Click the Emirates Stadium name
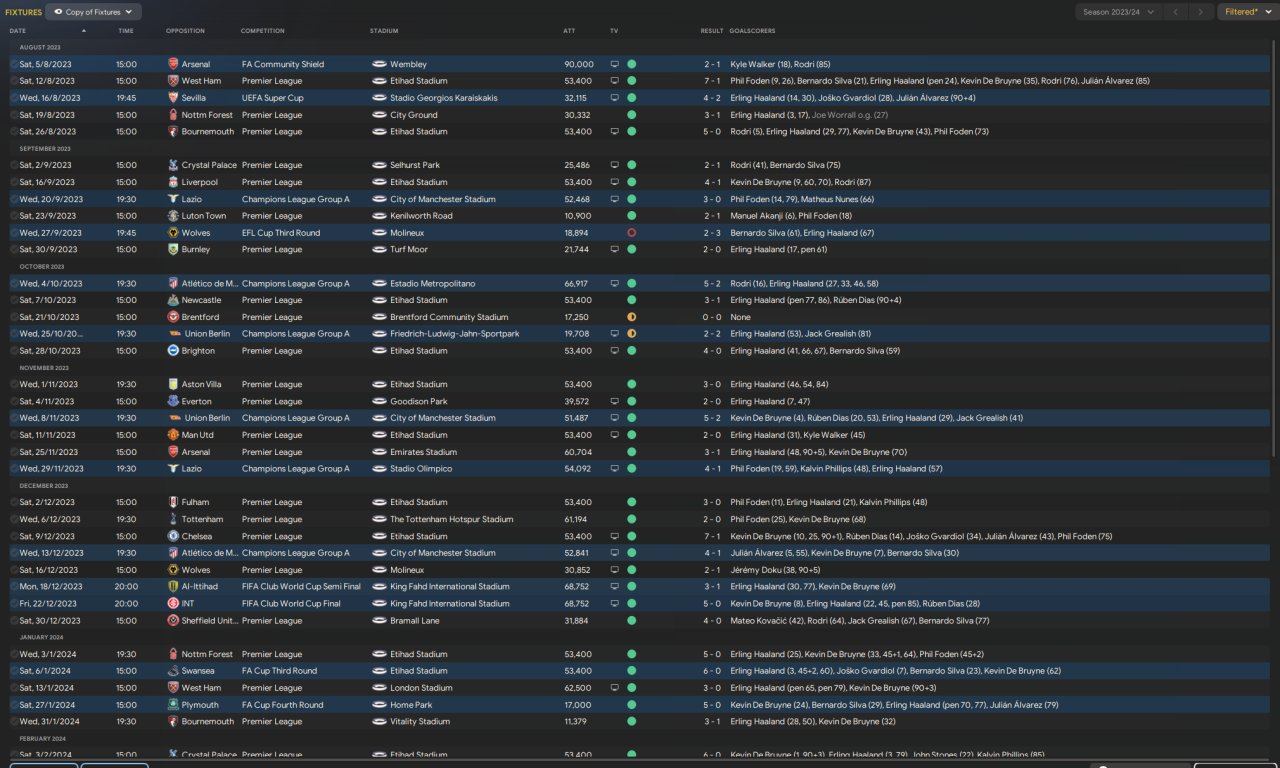Image resolution: width=1280 pixels, height=768 pixels. pos(422,452)
